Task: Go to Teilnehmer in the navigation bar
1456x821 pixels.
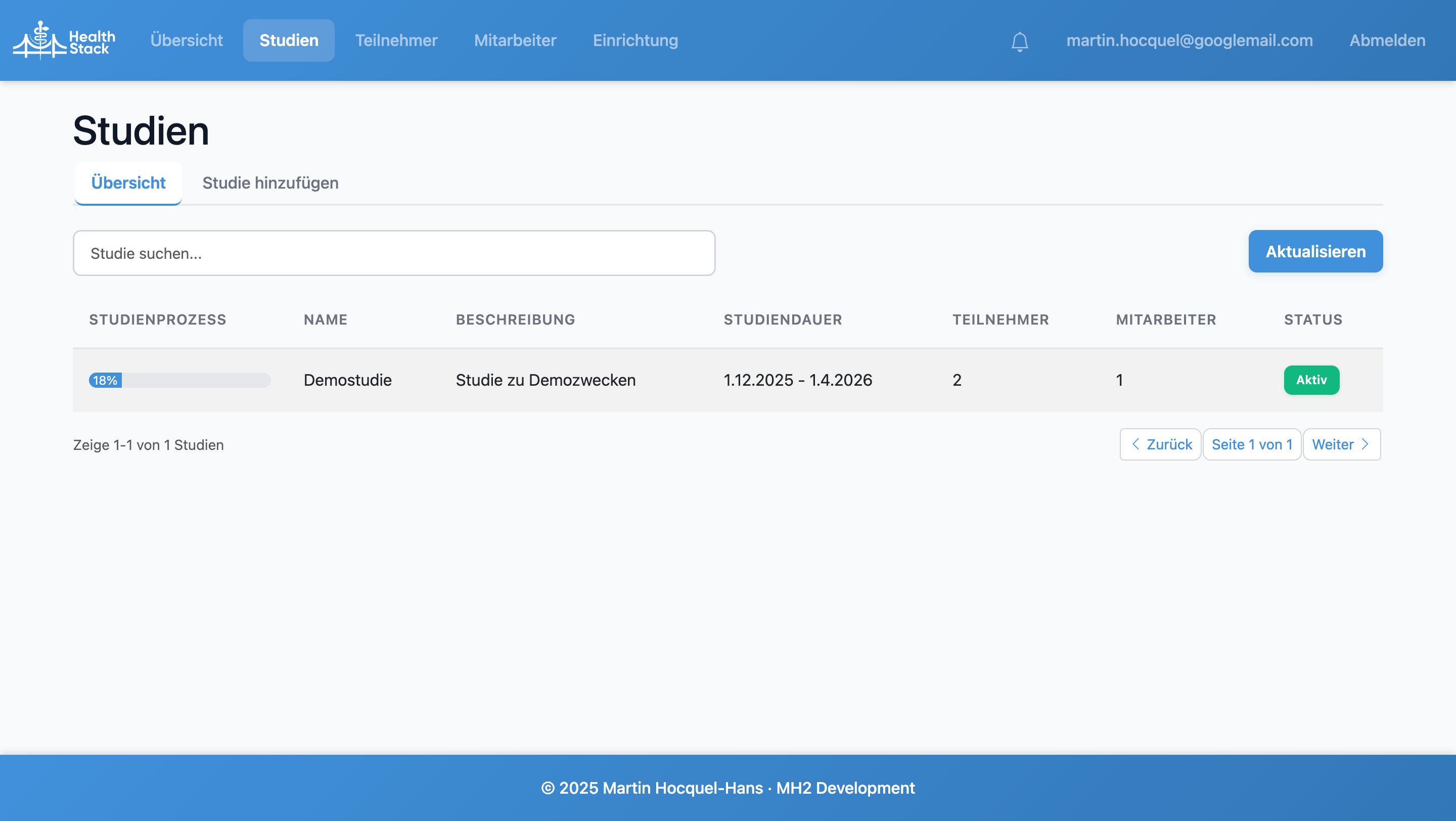Action: 396,40
